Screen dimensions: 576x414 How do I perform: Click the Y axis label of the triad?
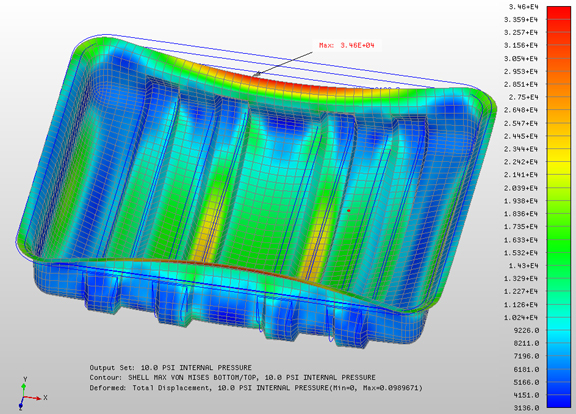click(x=25, y=379)
